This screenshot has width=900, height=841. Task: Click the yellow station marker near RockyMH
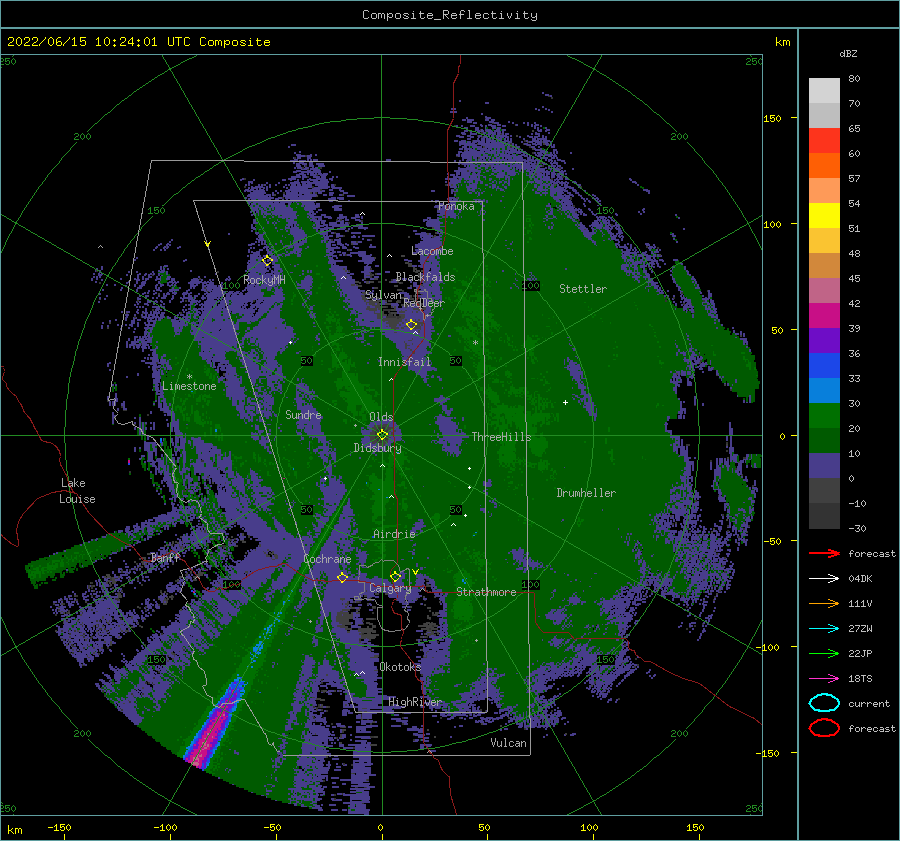(267, 261)
